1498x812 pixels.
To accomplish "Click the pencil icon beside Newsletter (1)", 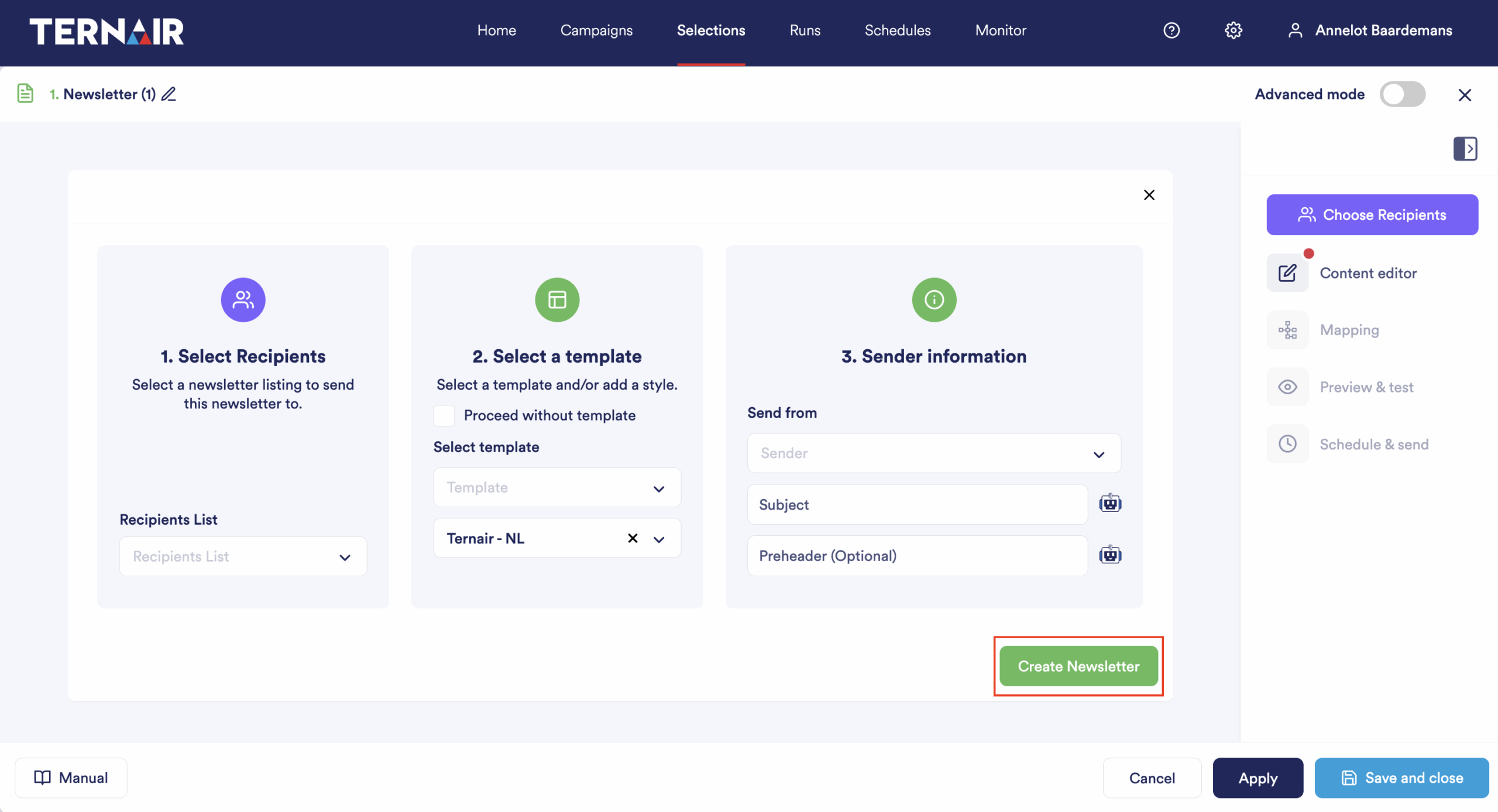I will pyautogui.click(x=169, y=94).
